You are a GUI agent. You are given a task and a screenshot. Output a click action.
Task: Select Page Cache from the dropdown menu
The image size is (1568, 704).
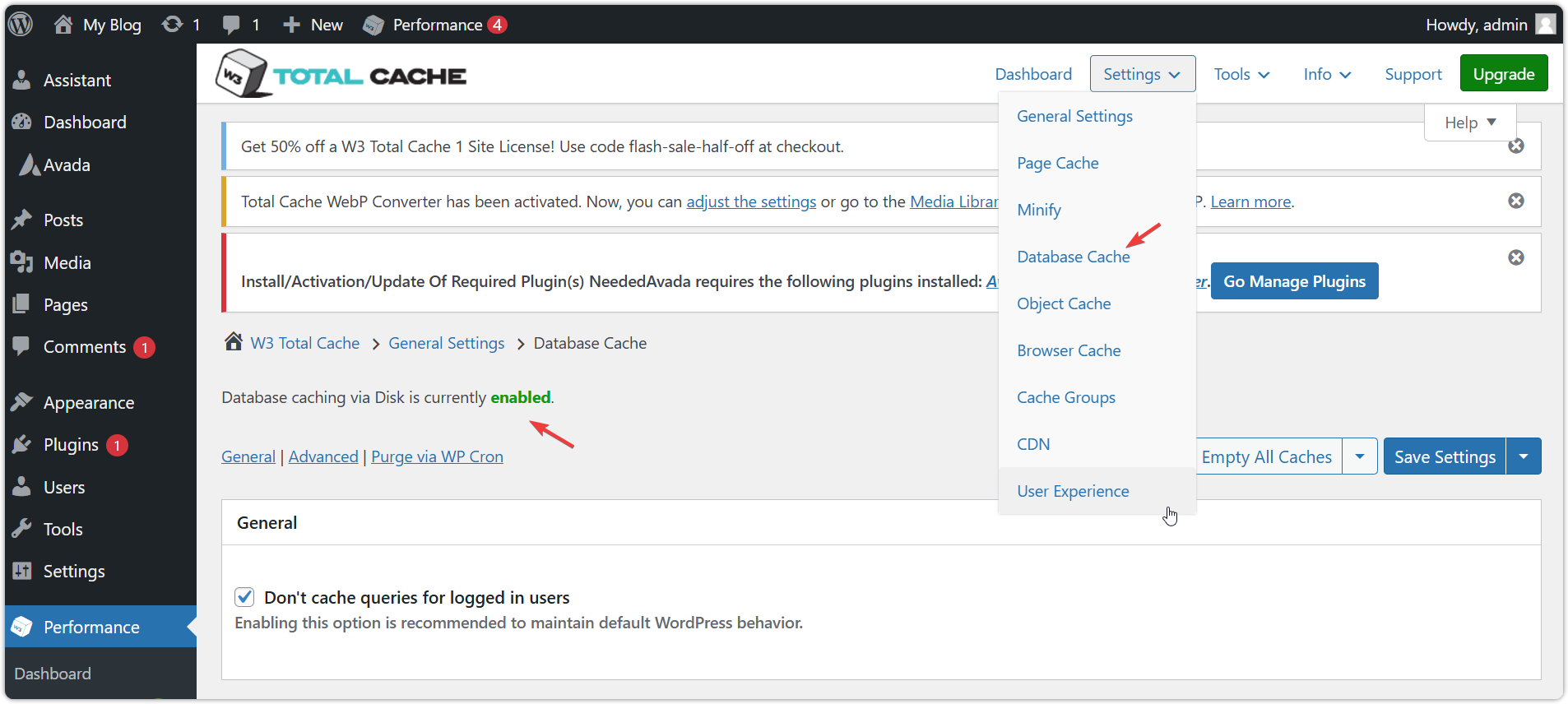[1057, 163]
